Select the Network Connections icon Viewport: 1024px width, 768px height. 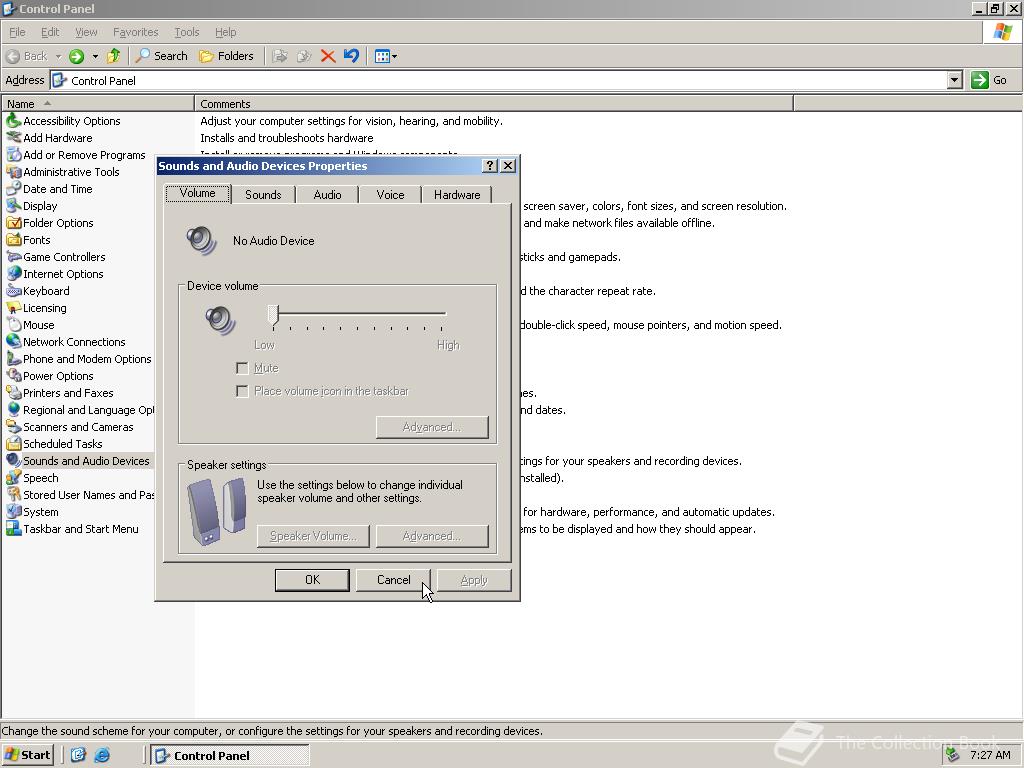tap(13, 342)
